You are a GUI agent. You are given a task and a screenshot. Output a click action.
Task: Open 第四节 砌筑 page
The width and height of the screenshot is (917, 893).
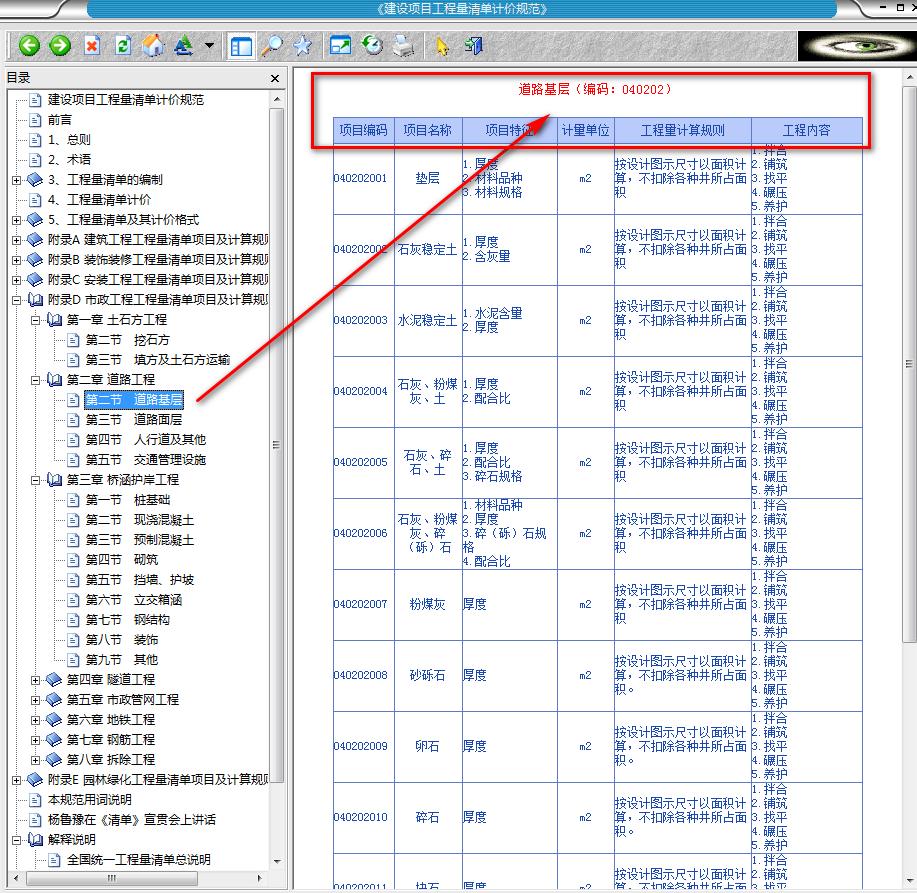click(x=122, y=560)
